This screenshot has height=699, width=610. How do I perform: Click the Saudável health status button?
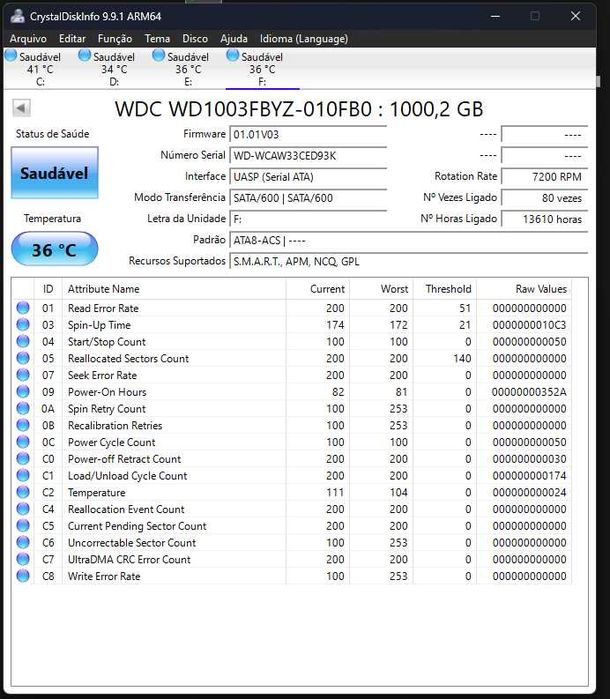tap(54, 173)
